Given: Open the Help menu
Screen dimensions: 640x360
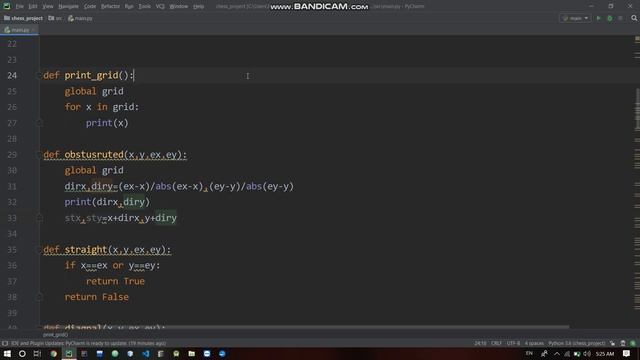Looking at the screenshot, I should pos(198,7).
